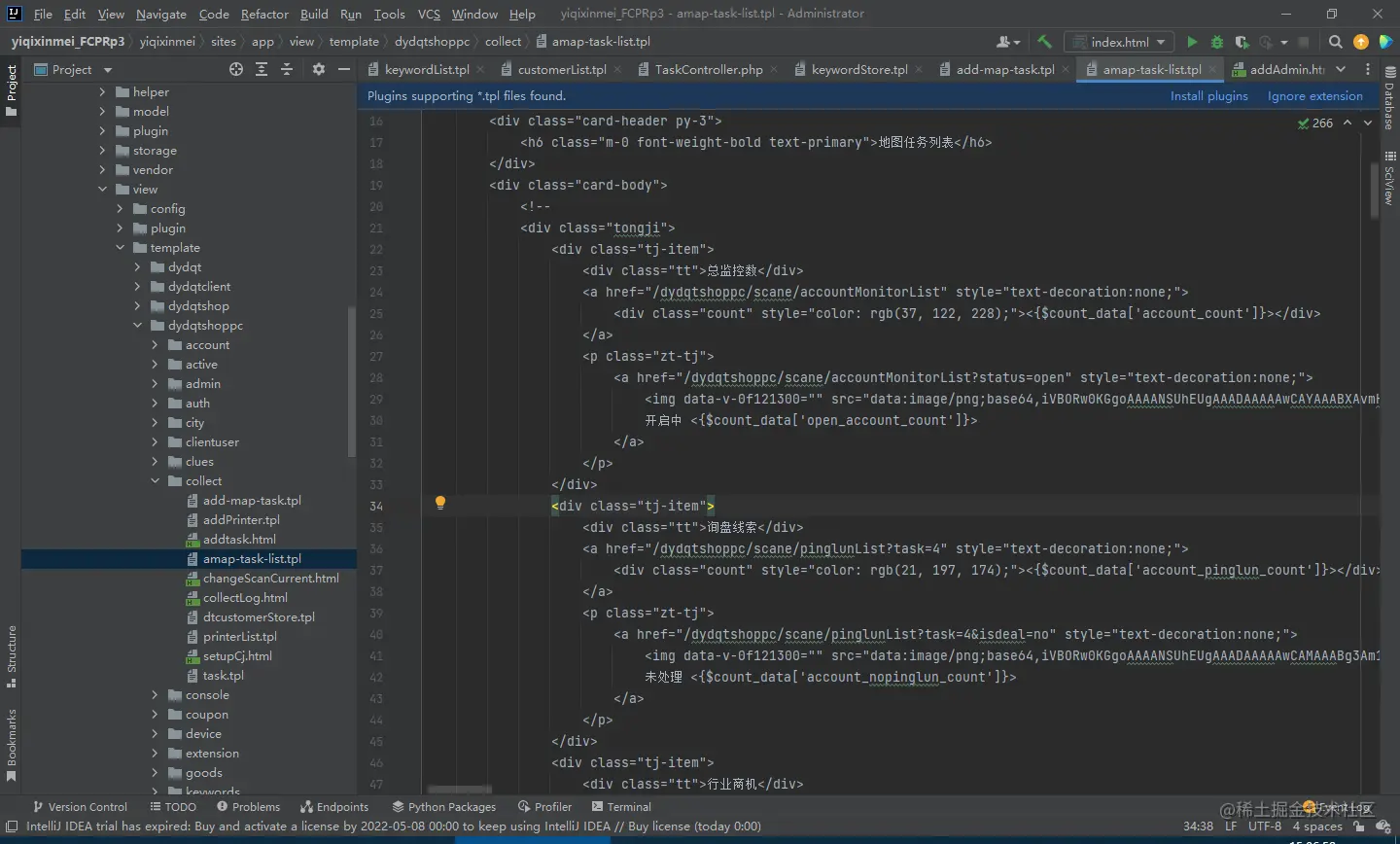Click the Project tree vertical scrollbar thumb
The width and height of the screenshot is (1400, 844).
pos(352,380)
